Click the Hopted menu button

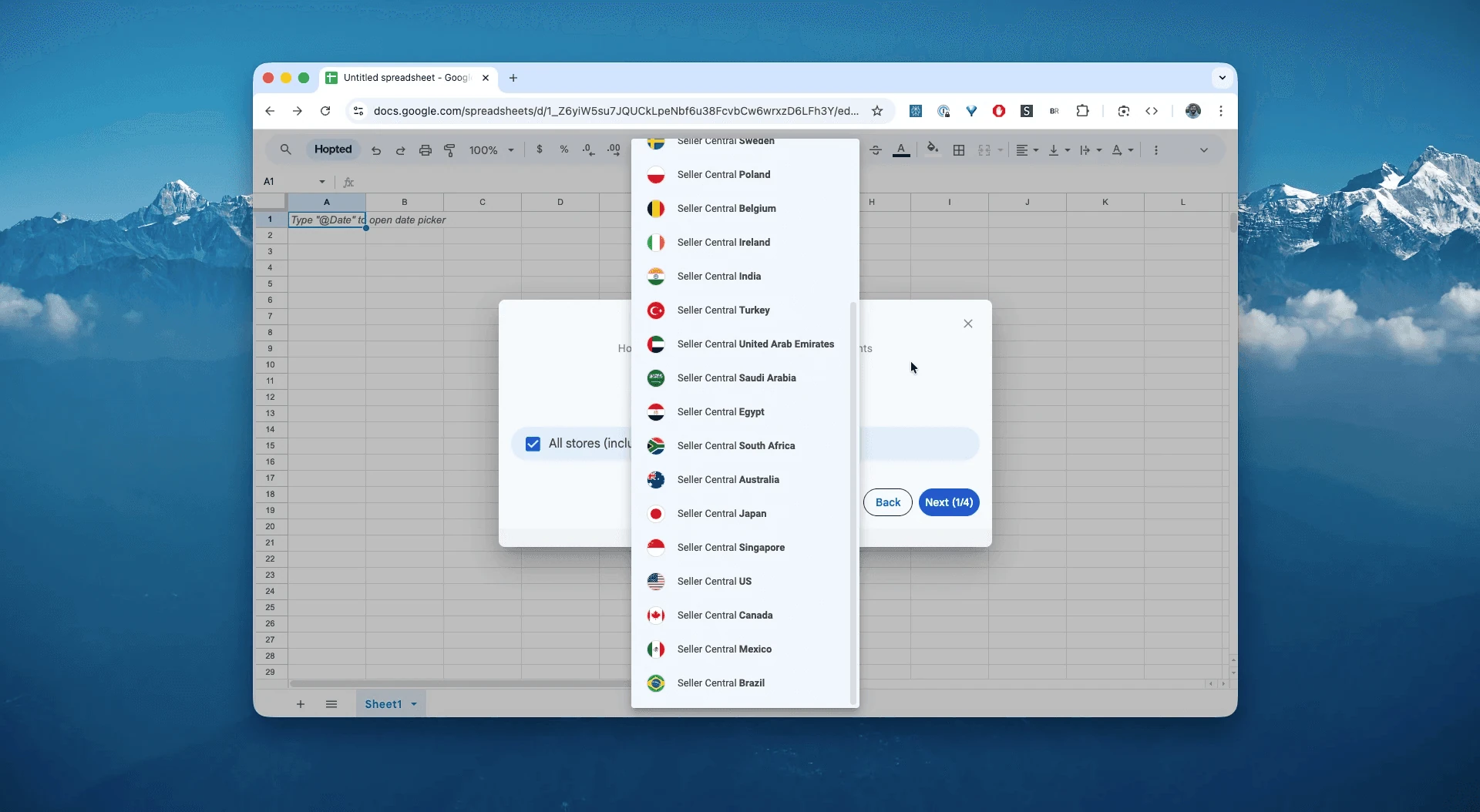click(x=333, y=149)
